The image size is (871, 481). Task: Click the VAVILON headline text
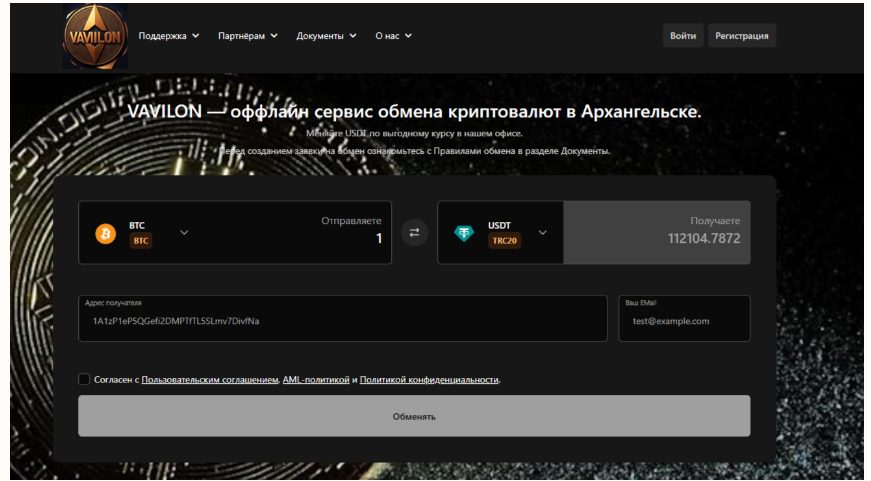click(414, 112)
